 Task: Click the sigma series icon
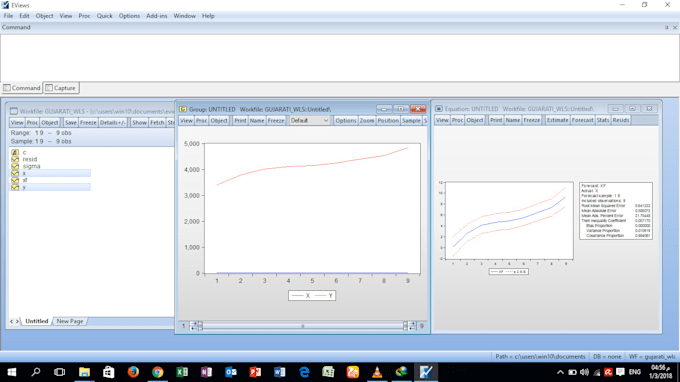click(15, 166)
